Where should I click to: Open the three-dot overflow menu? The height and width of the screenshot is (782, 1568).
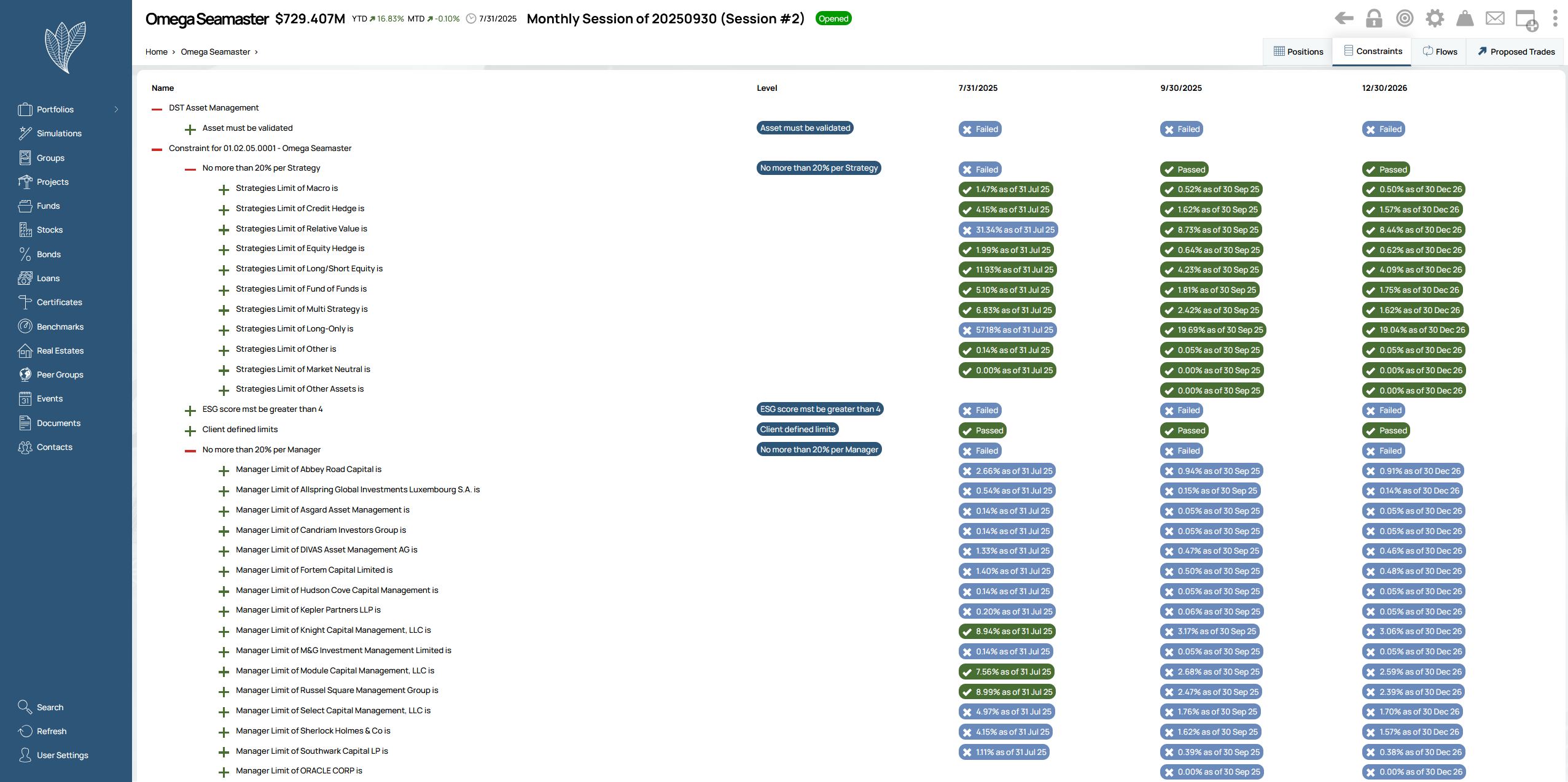point(1555,18)
